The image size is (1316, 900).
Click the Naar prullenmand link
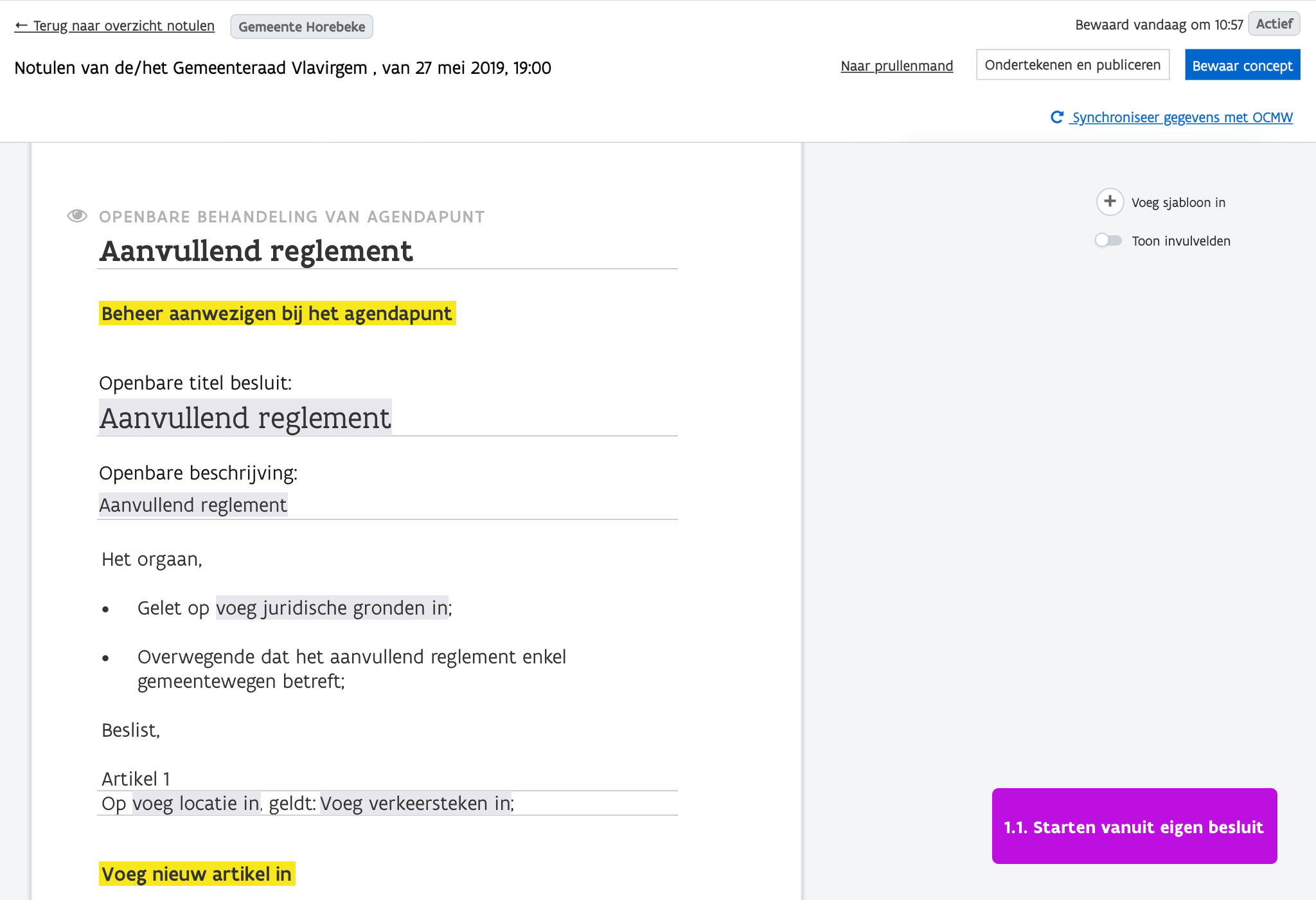(x=896, y=66)
